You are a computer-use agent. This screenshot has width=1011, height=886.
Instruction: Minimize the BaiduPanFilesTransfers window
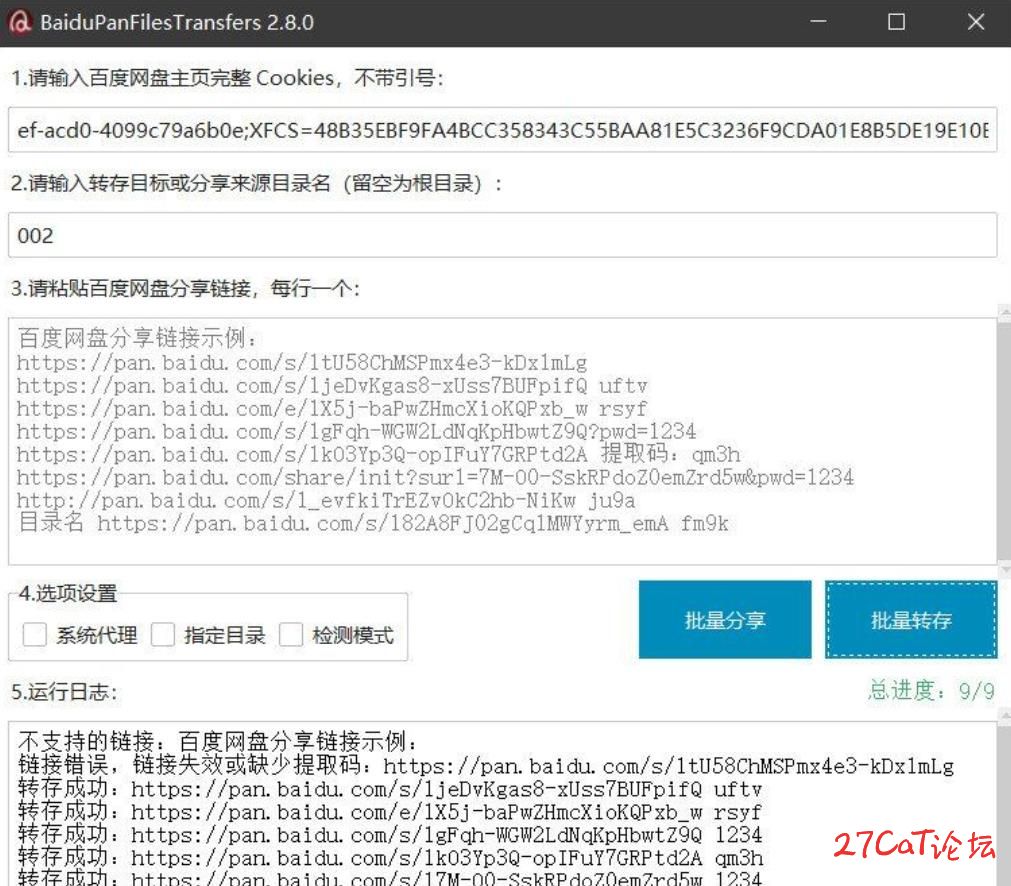click(818, 22)
